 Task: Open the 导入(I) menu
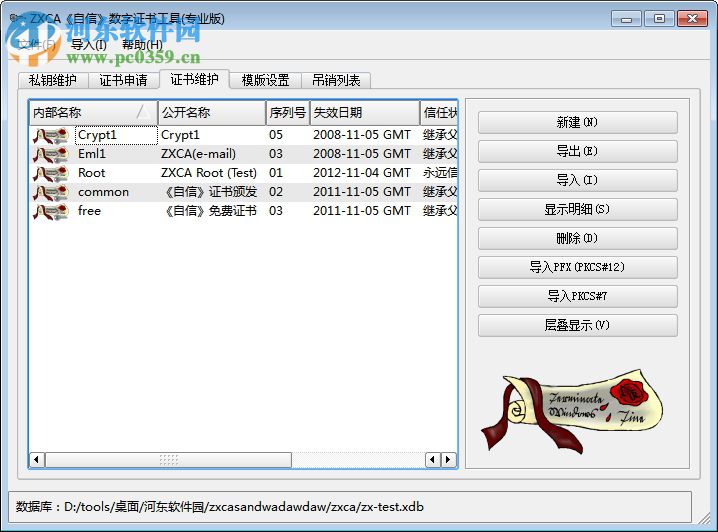tap(89, 44)
